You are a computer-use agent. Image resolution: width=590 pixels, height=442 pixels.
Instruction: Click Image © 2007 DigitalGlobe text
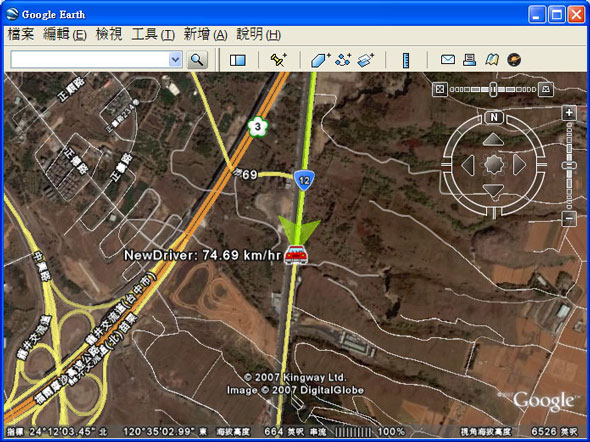[x=295, y=390]
